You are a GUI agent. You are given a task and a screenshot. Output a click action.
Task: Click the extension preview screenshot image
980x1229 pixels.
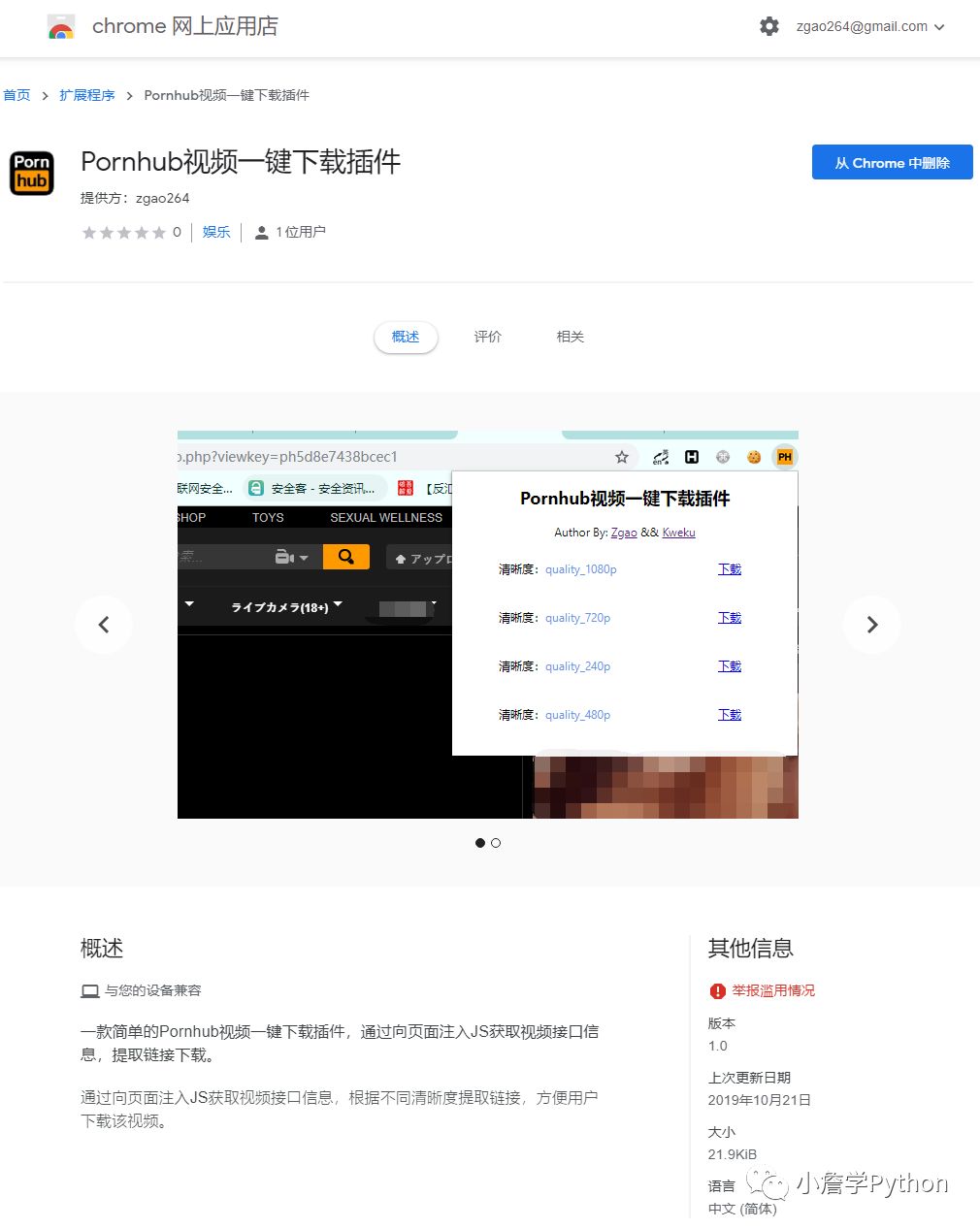pyautogui.click(x=488, y=625)
